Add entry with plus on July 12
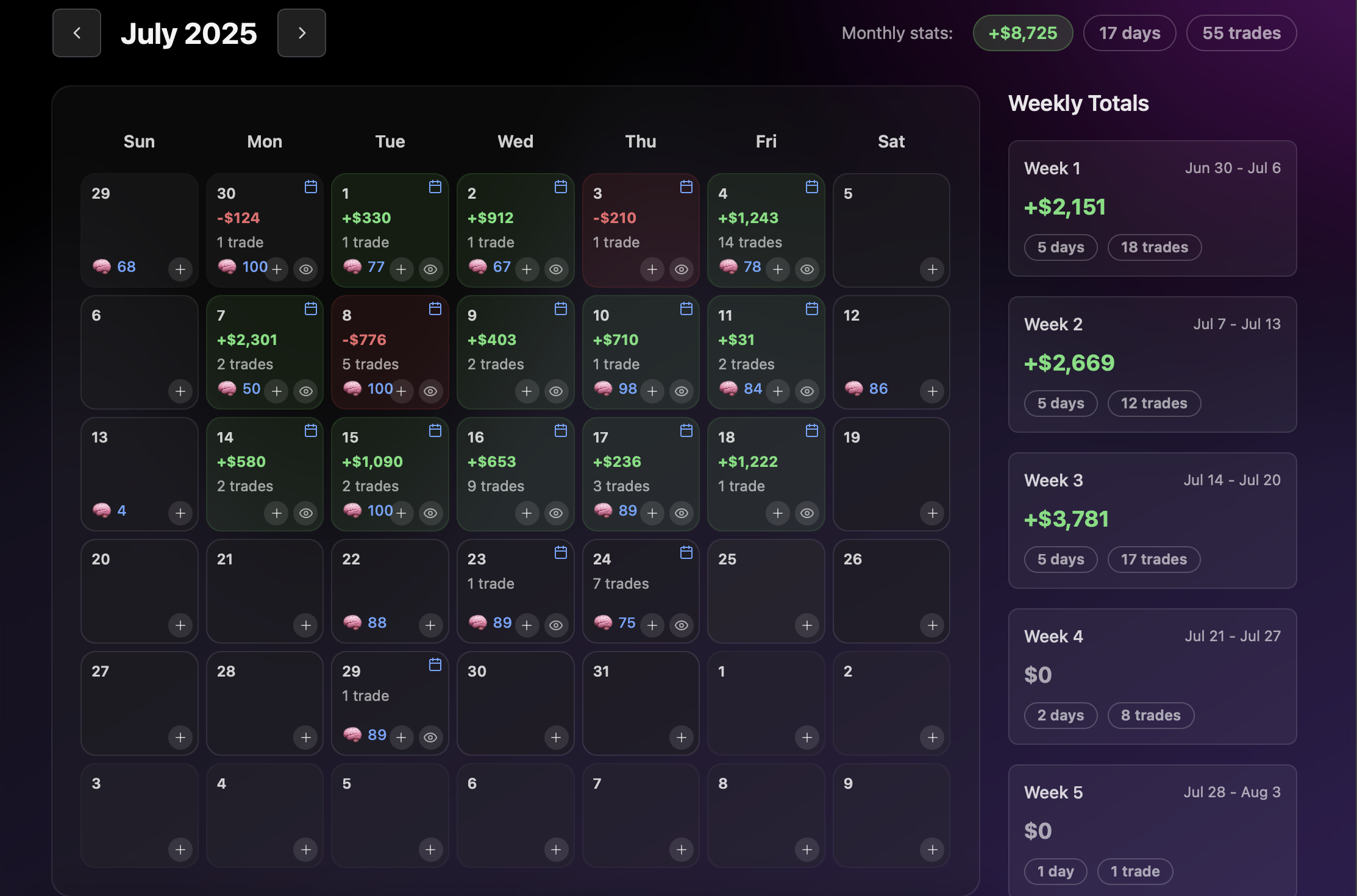Viewport: 1357px width, 896px height. point(933,391)
